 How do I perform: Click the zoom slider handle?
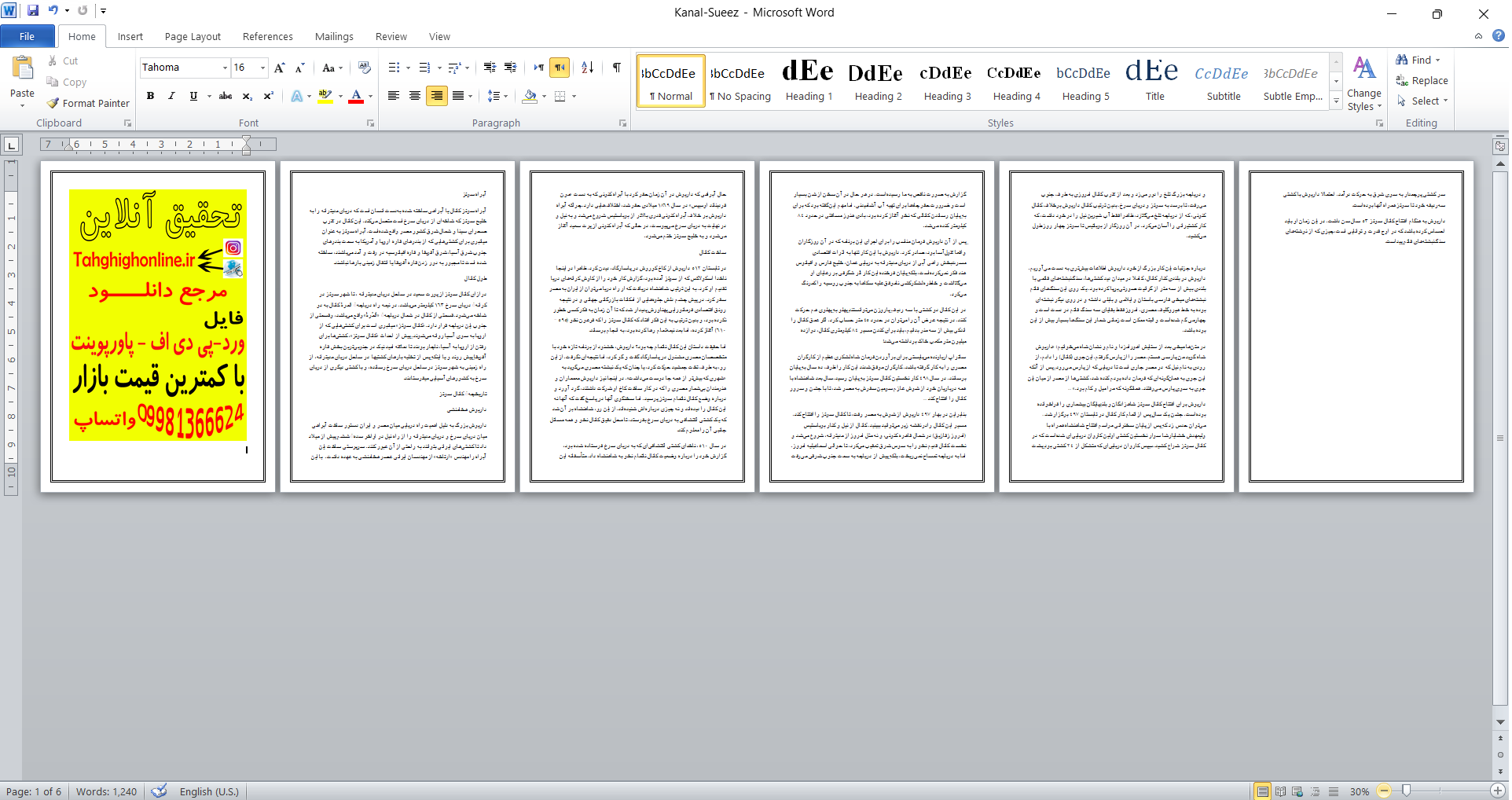click(x=1406, y=791)
